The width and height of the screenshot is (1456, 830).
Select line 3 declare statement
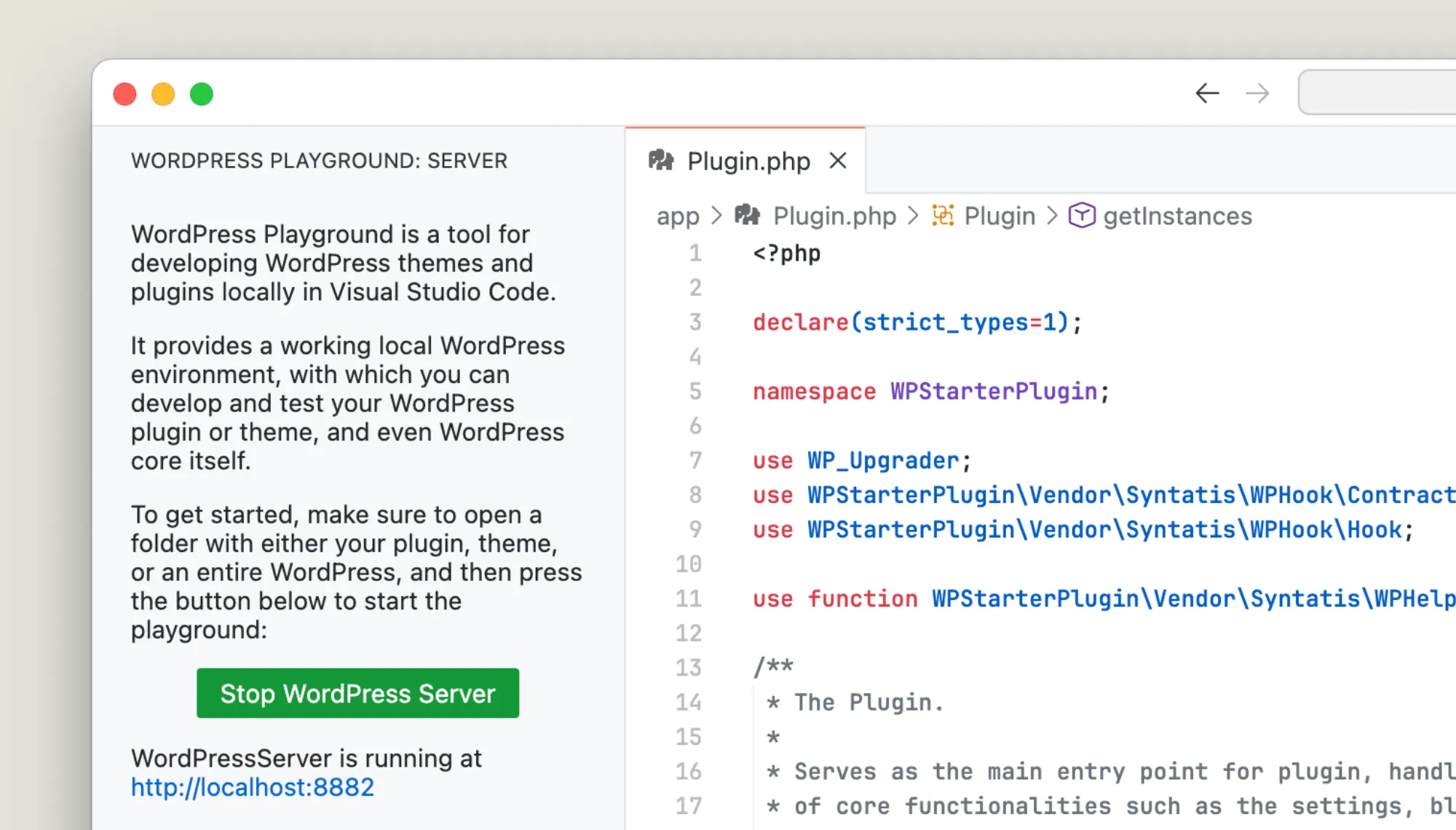916,322
